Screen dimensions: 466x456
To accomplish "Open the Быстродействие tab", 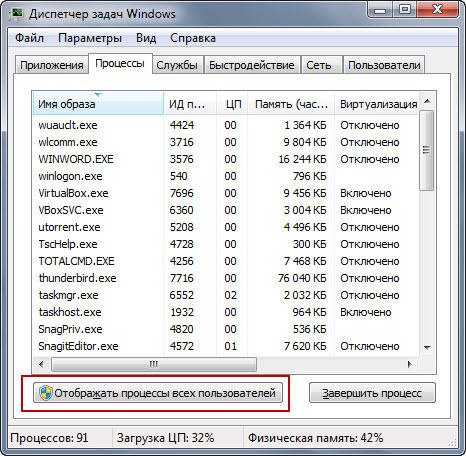I will point(252,65).
